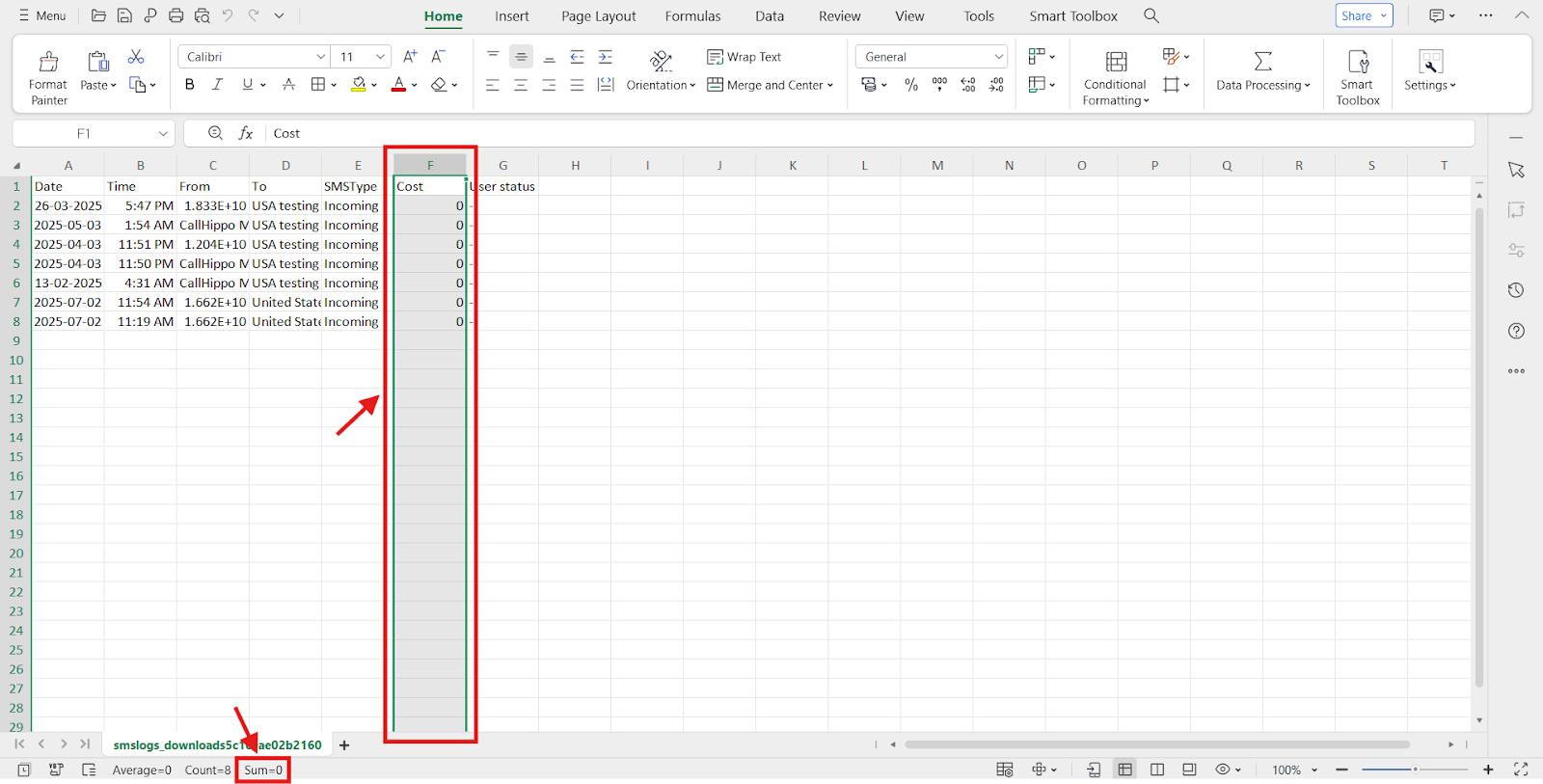The image size is (1543, 784).
Task: Click the Share button
Action: 1364,15
